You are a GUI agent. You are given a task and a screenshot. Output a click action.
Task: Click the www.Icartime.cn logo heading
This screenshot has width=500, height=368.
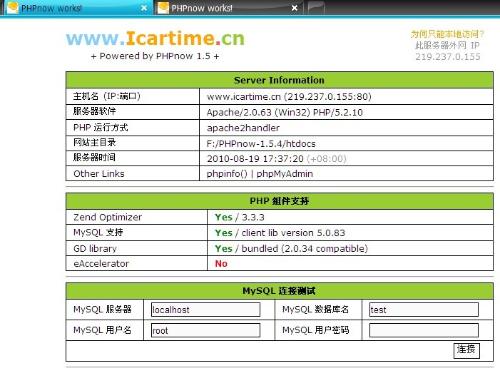click(155, 38)
